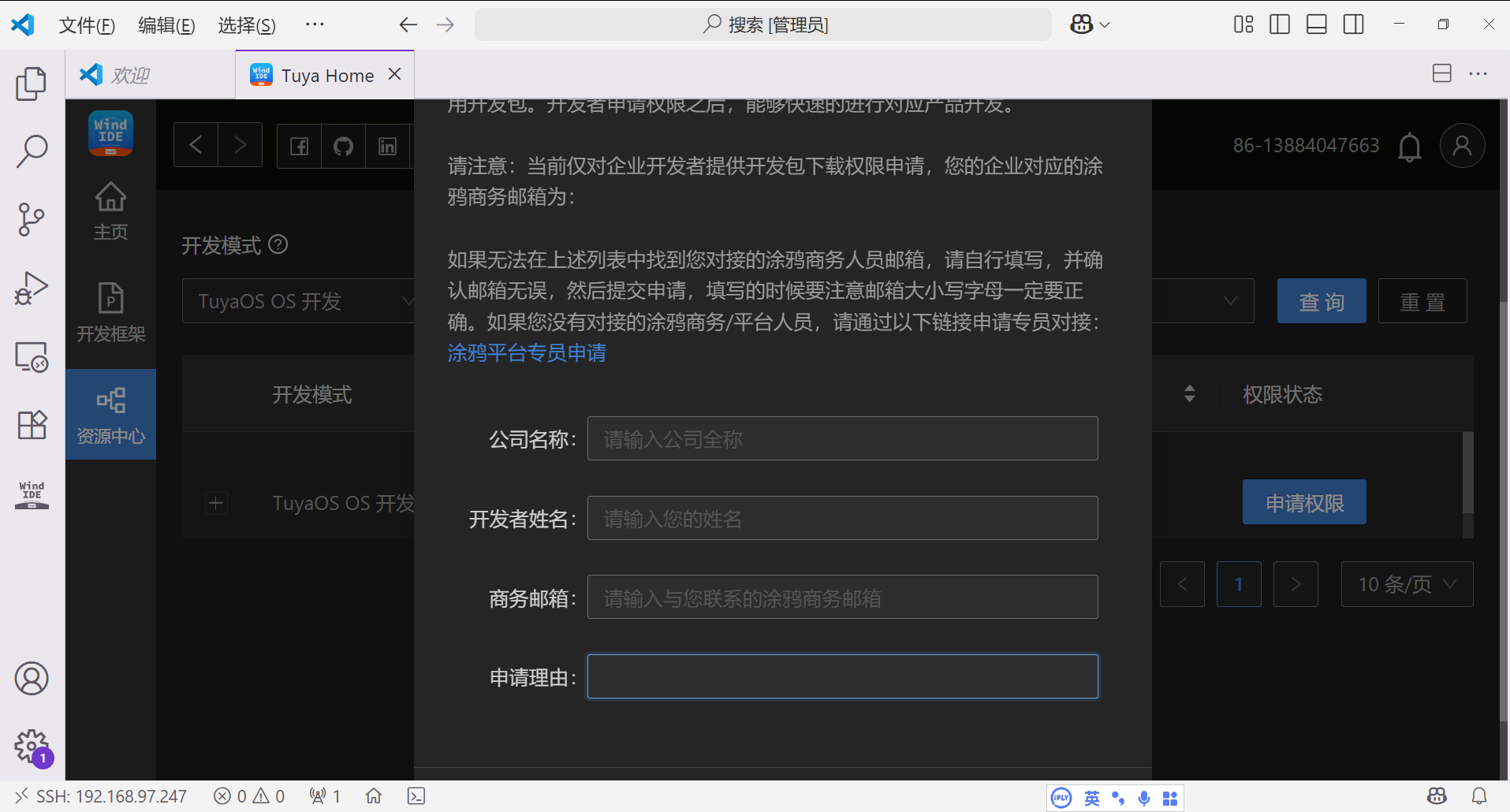The image size is (1510, 812).
Task: Navigate forward in VS Code title bar
Action: [x=446, y=24]
